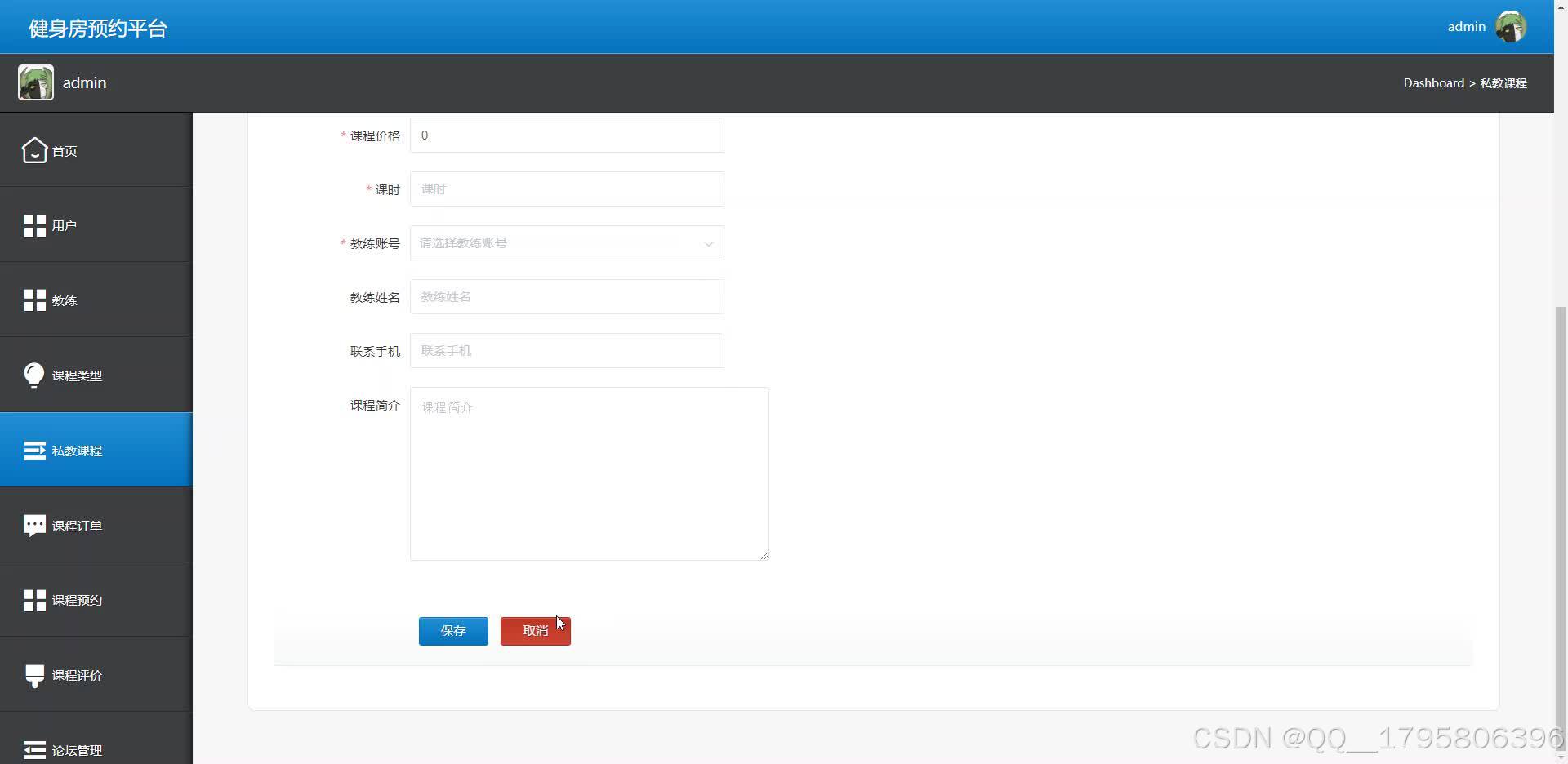The height and width of the screenshot is (764, 1568).
Task: Click the list icon beside 论坛管理
Action: (x=34, y=750)
